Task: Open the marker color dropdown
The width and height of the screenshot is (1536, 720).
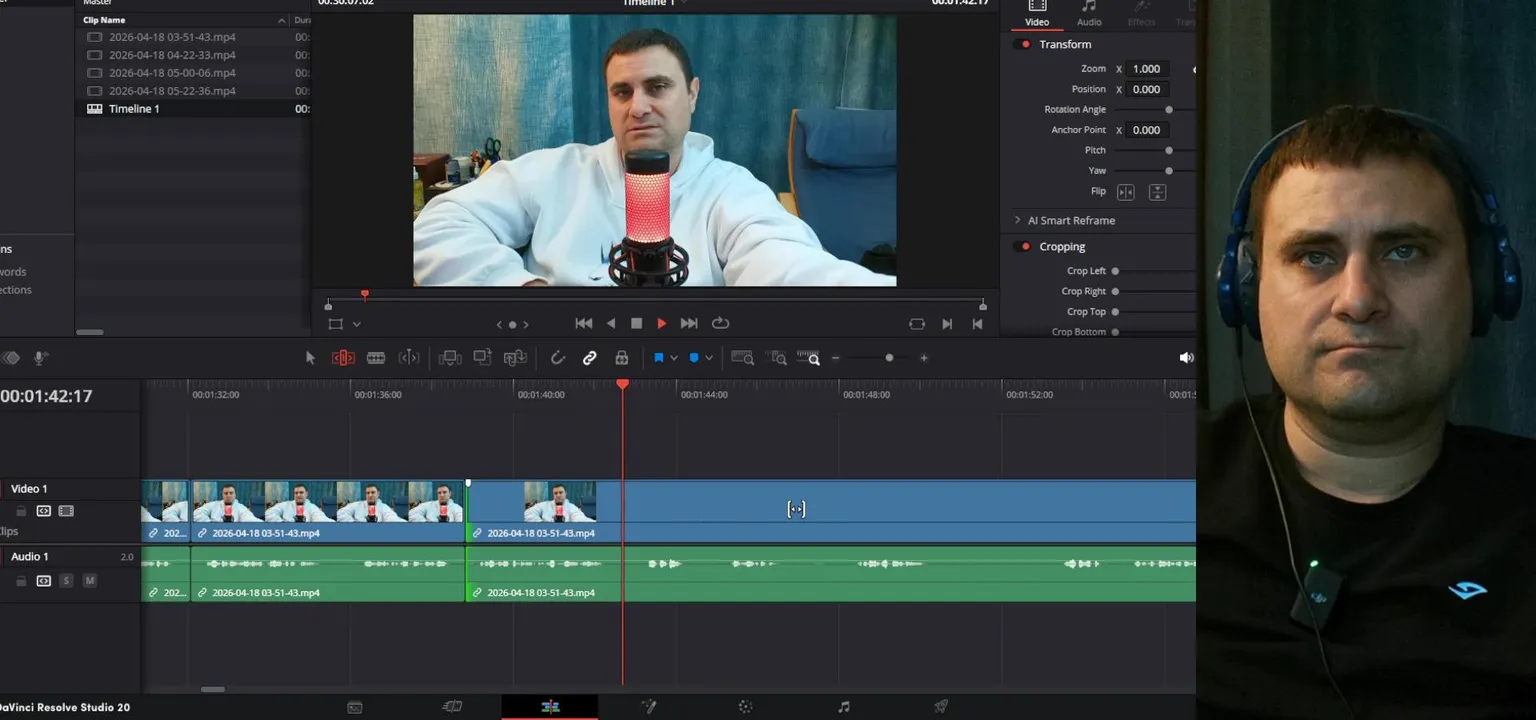Action: (709, 358)
